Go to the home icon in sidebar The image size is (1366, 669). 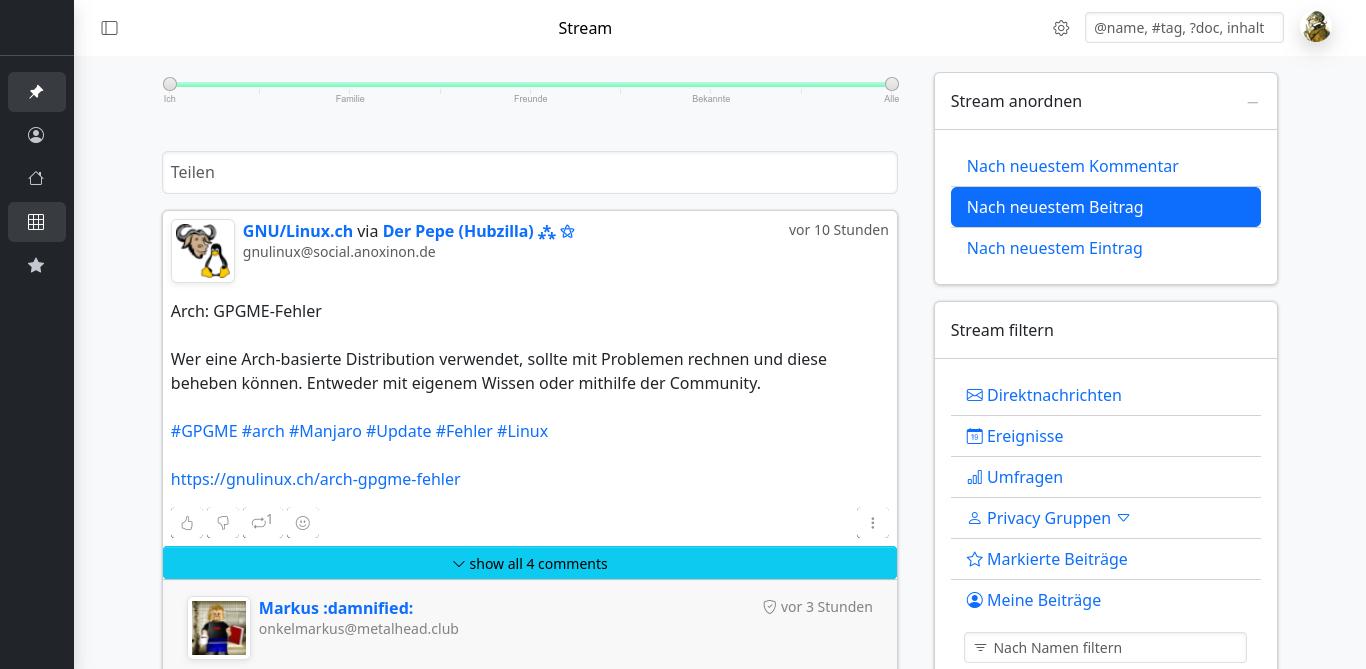coord(36,179)
